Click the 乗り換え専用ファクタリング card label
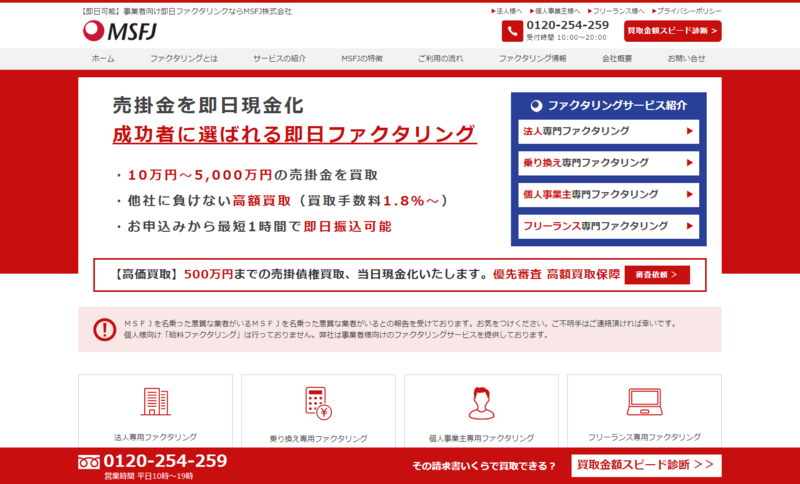800x484 pixels. [x=318, y=438]
